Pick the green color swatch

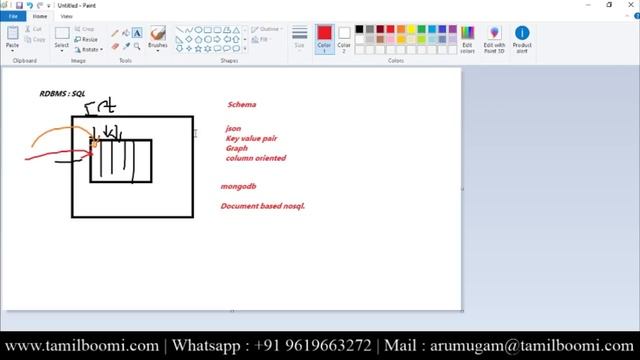(x=422, y=29)
